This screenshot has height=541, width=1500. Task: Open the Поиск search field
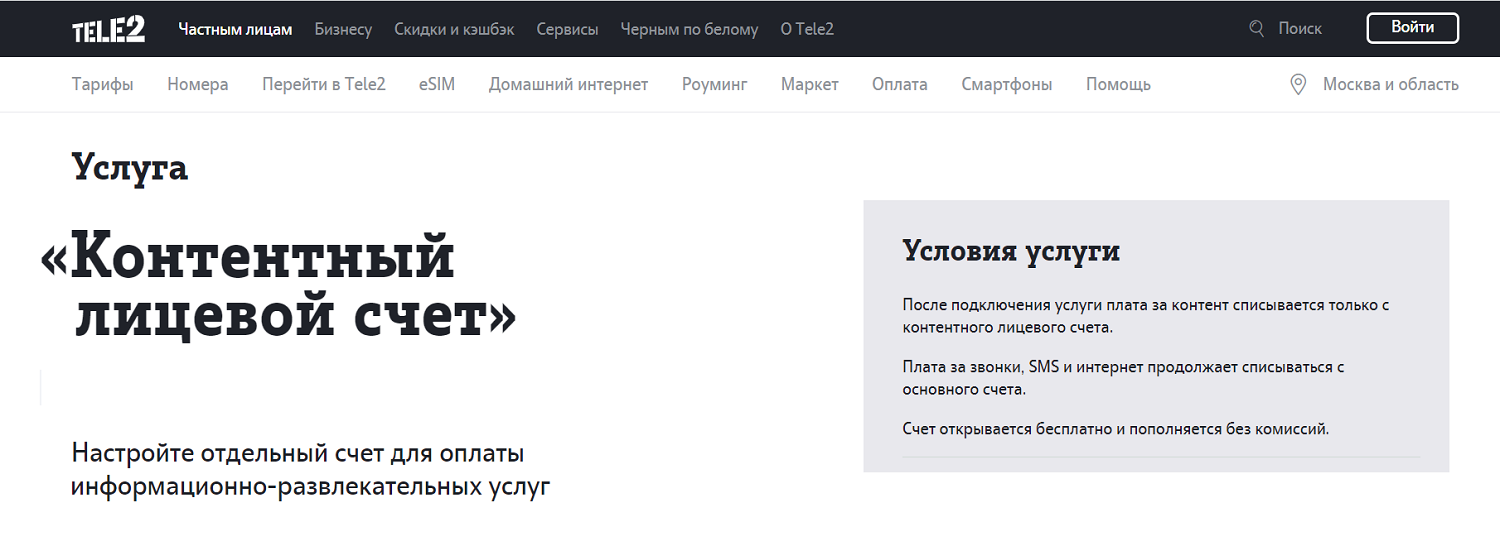pos(1300,29)
